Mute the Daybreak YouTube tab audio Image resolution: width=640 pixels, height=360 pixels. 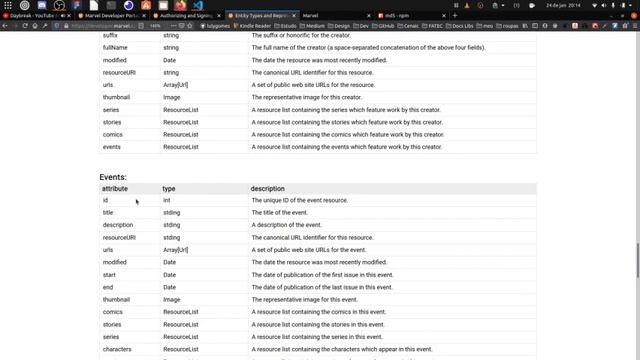[62, 16]
